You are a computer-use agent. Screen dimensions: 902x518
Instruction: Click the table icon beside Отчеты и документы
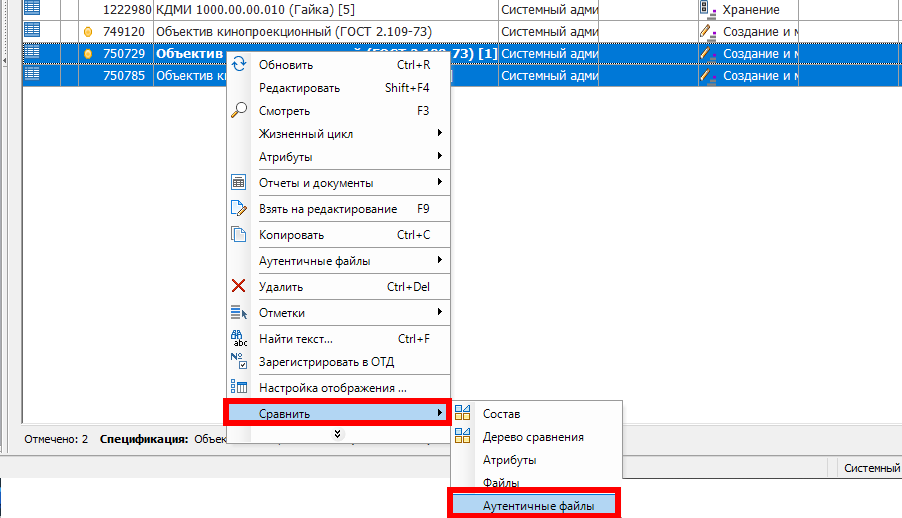(x=239, y=183)
